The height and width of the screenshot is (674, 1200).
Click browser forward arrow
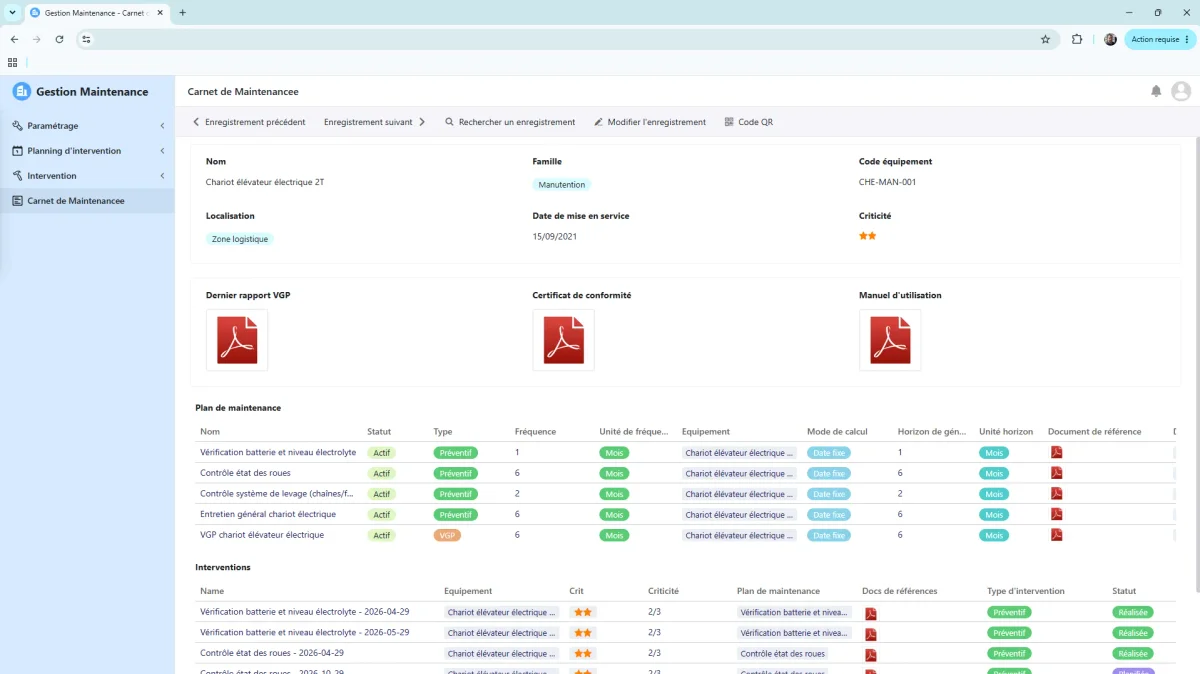pyautogui.click(x=37, y=39)
